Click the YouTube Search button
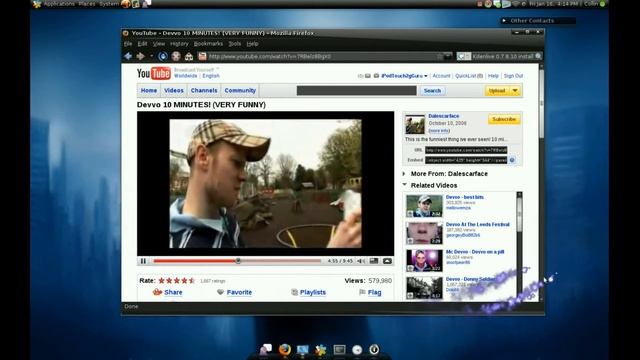The width and height of the screenshot is (640, 360). pyautogui.click(x=432, y=91)
